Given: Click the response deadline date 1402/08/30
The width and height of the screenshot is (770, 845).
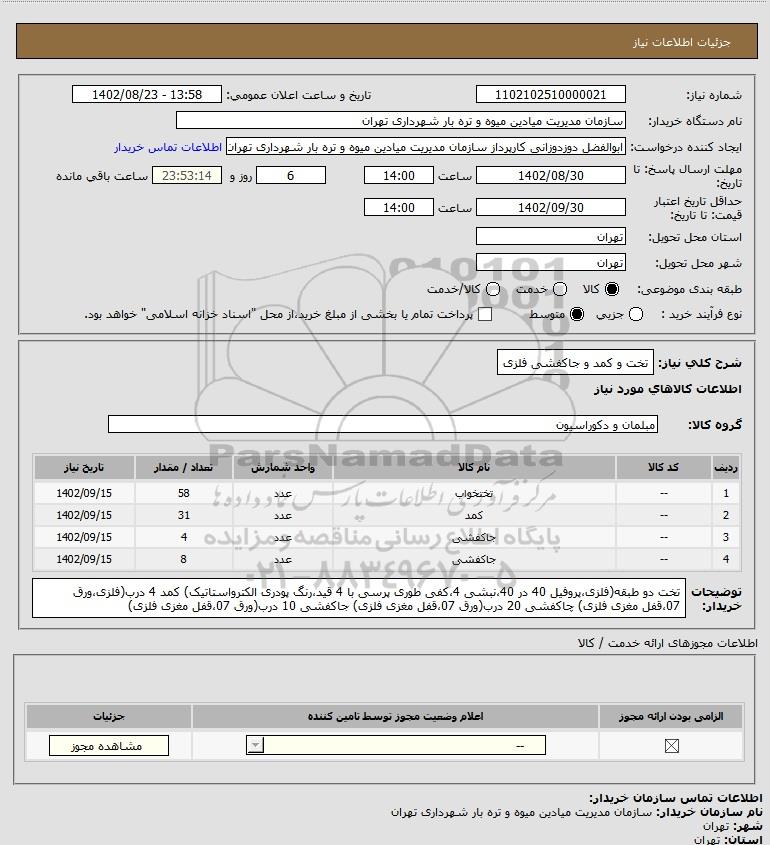Looking at the screenshot, I should pos(551,176).
